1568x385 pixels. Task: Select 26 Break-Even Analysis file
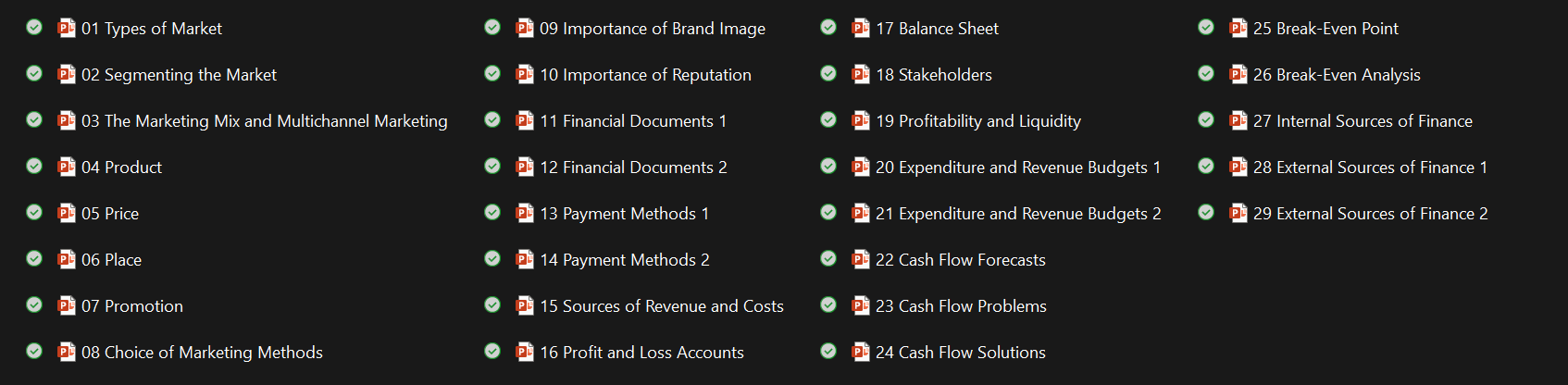(1337, 75)
